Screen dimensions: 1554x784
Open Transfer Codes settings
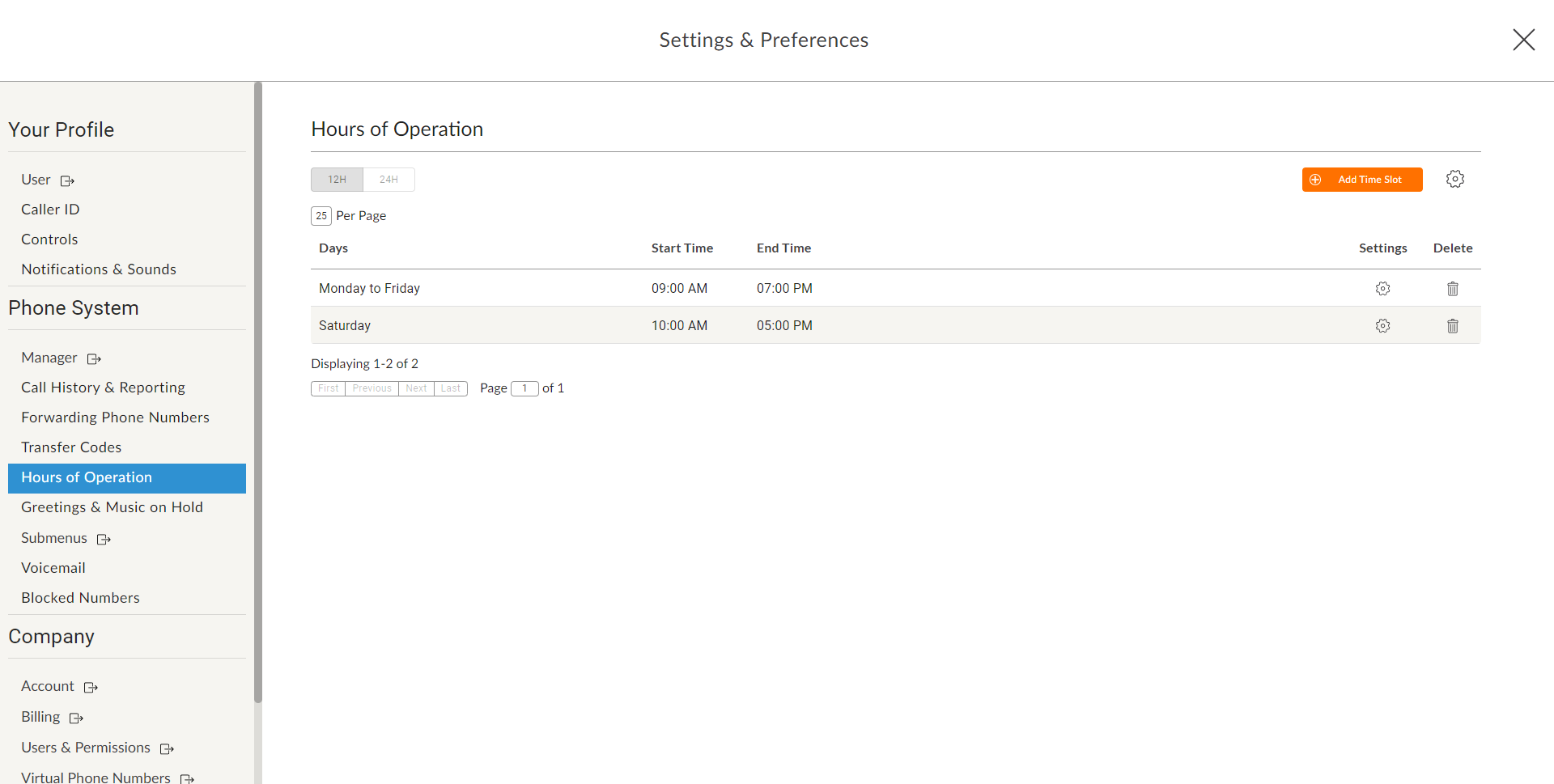(x=71, y=447)
